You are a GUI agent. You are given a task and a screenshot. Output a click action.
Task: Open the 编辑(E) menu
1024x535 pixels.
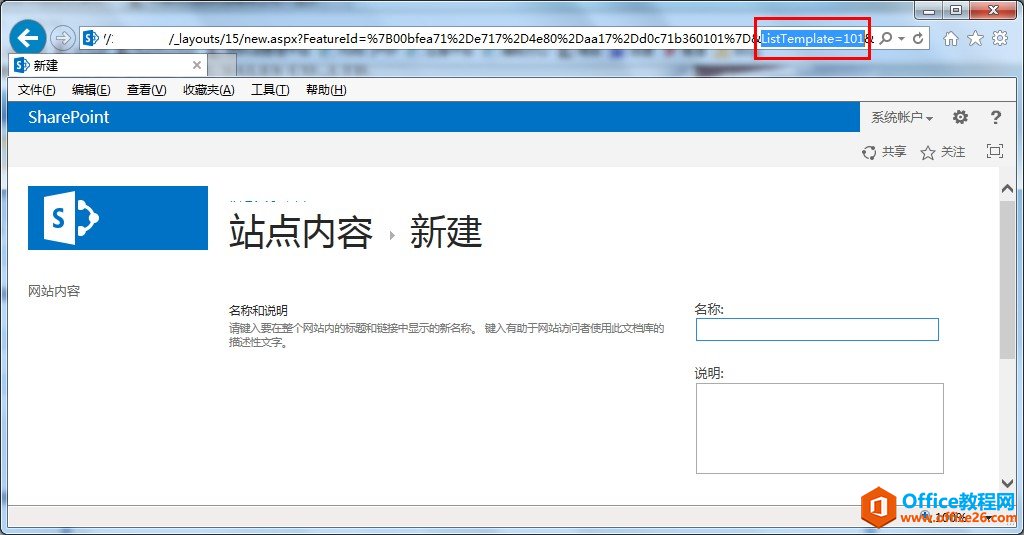(x=91, y=90)
